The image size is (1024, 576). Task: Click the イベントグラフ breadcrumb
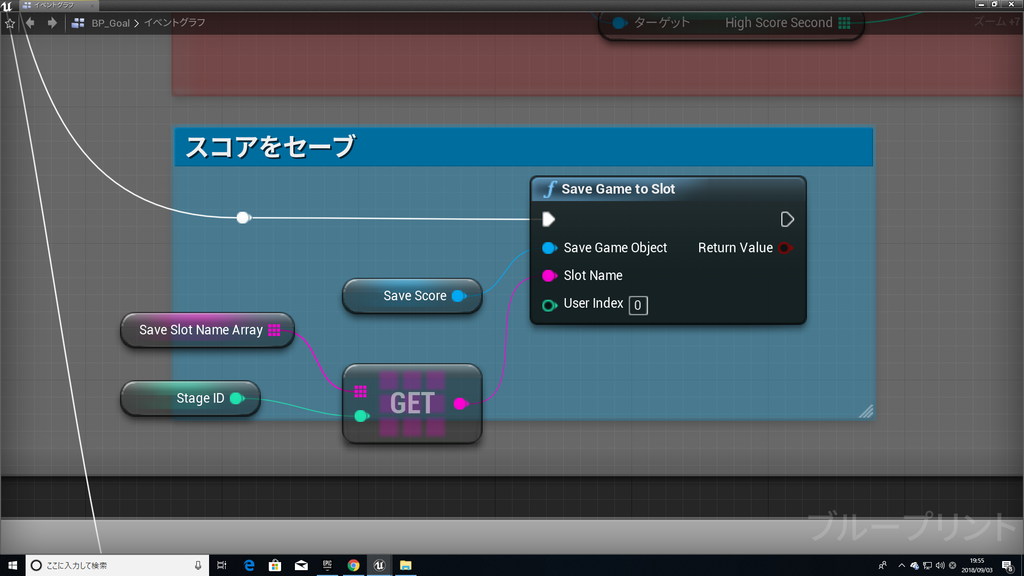(174, 23)
